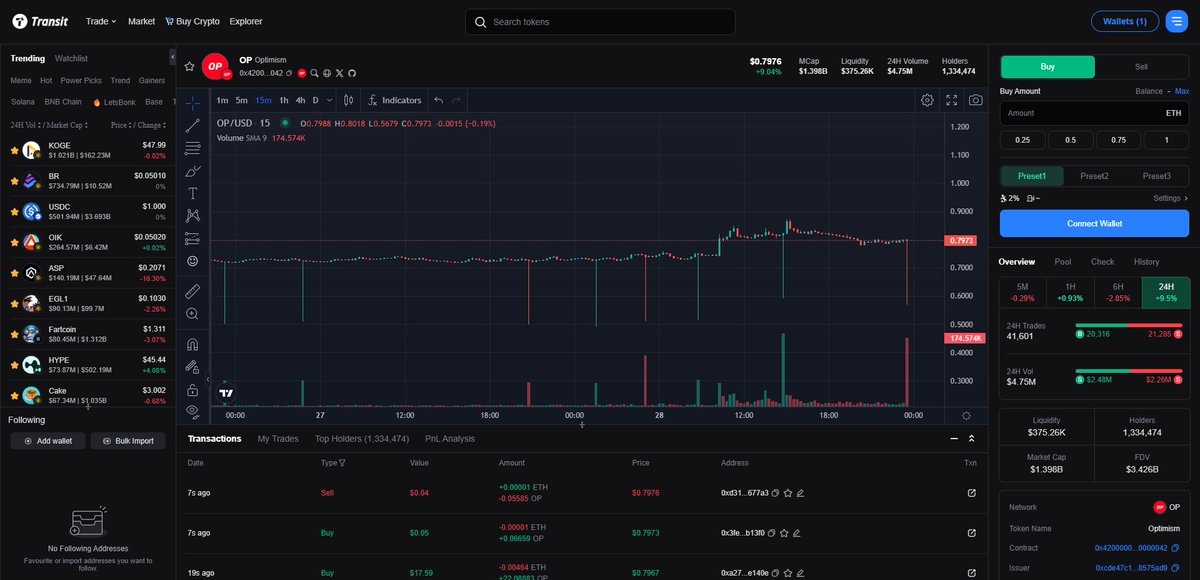Open the Wallets (1) menu
Viewport: 1200px width, 580px height.
pyautogui.click(x=1125, y=21)
